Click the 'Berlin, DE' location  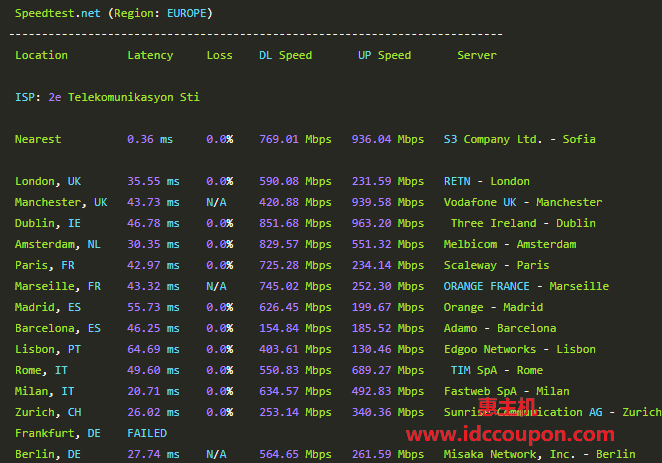(48, 454)
